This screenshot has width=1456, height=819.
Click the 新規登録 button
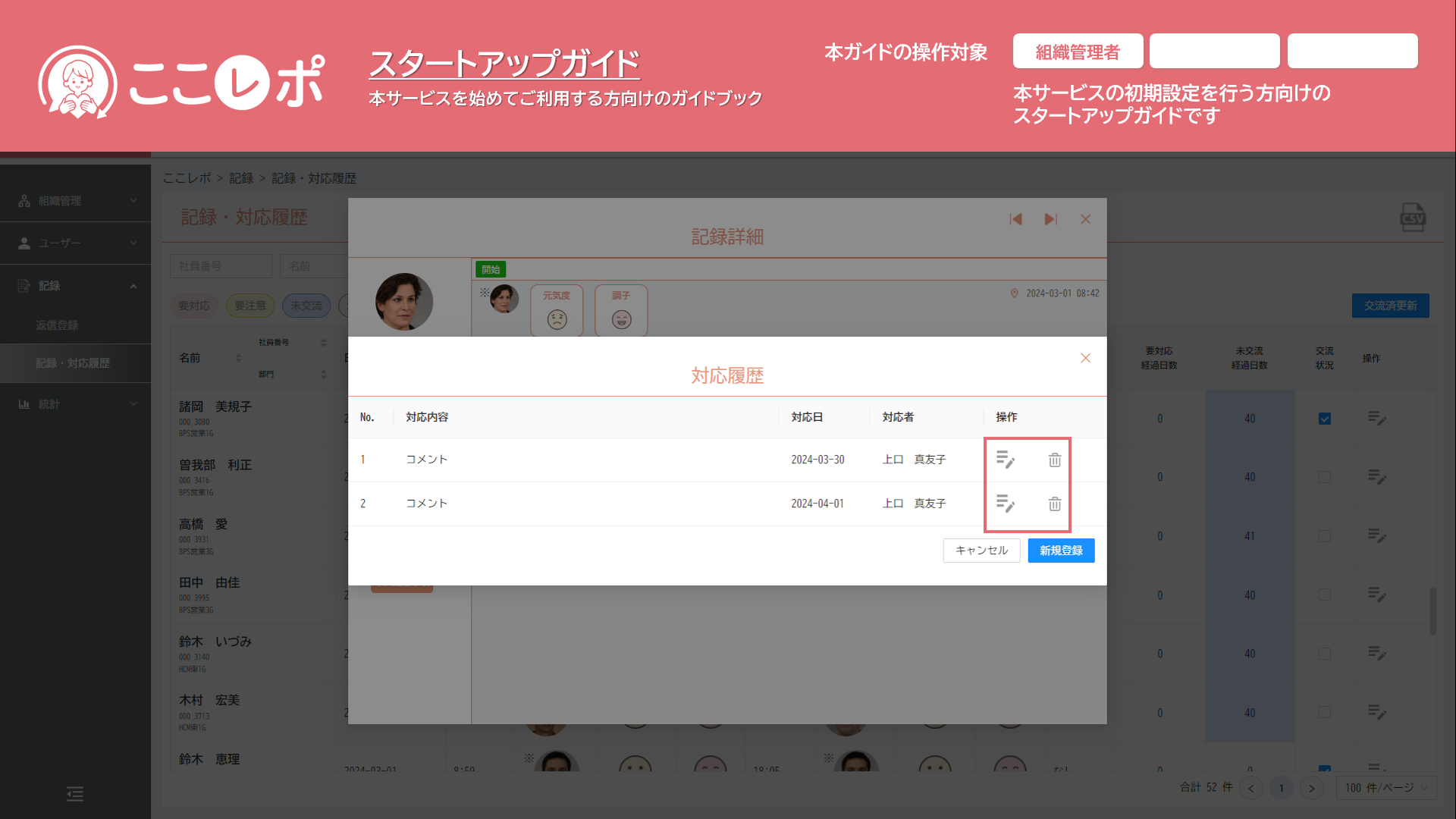[1060, 551]
